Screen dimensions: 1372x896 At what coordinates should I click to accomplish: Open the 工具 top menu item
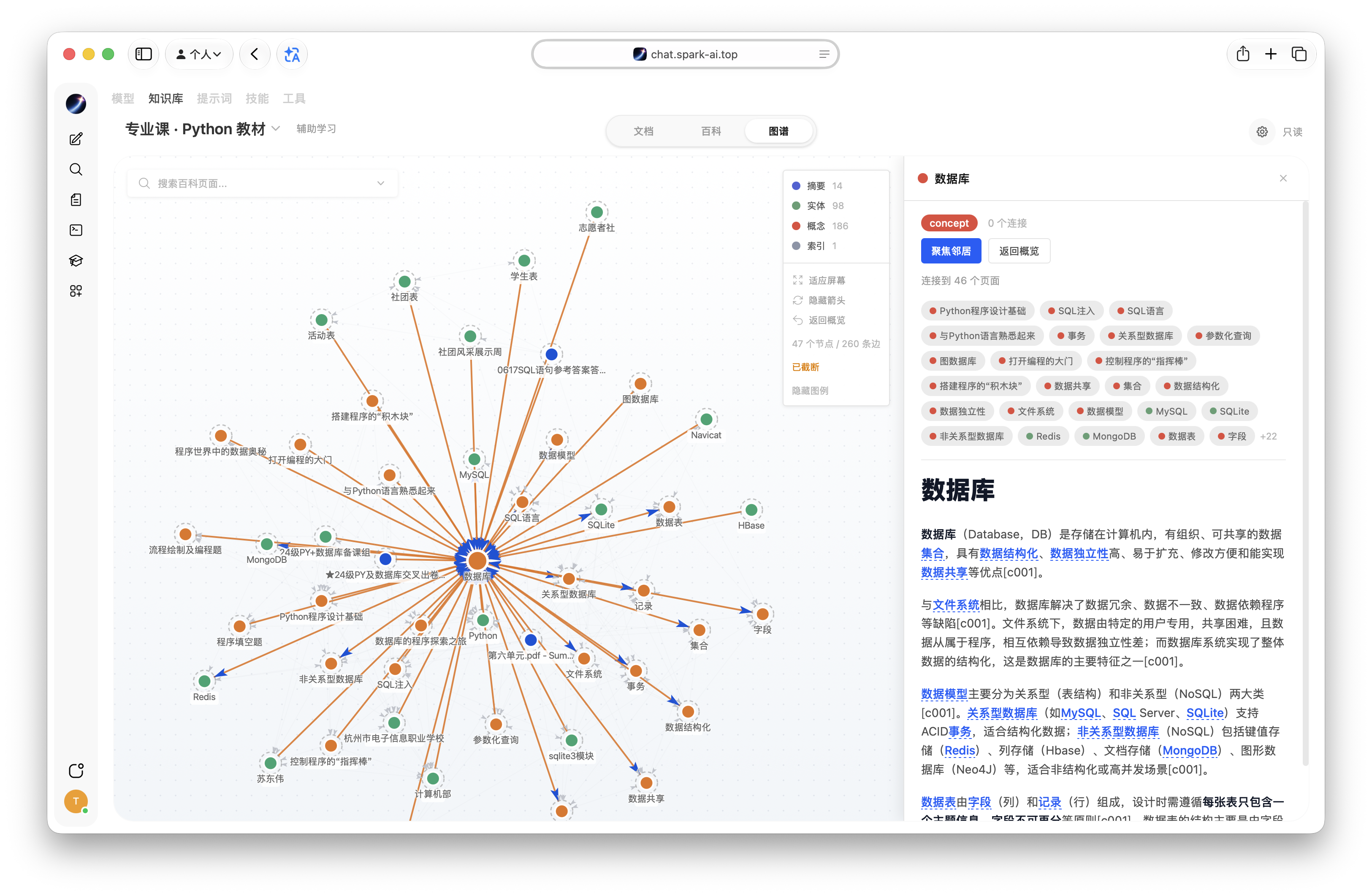tap(294, 99)
